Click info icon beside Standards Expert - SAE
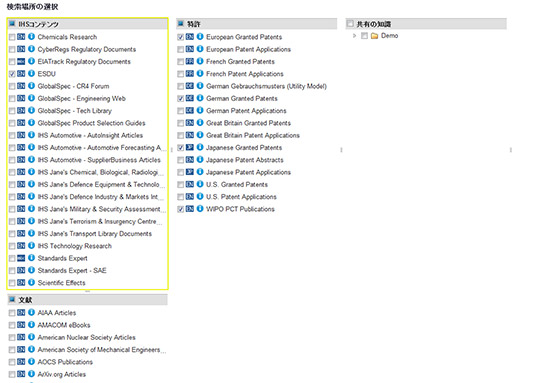 tap(31, 270)
